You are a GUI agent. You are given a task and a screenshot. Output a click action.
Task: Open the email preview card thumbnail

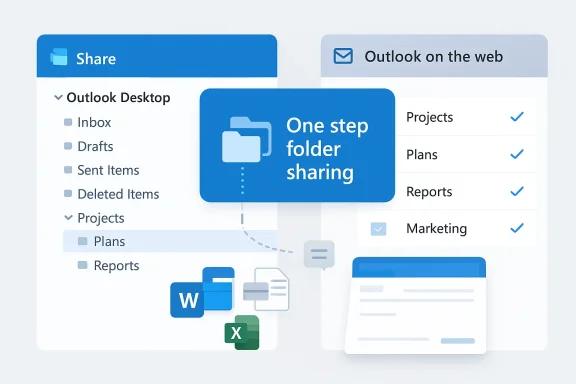(x=415, y=305)
